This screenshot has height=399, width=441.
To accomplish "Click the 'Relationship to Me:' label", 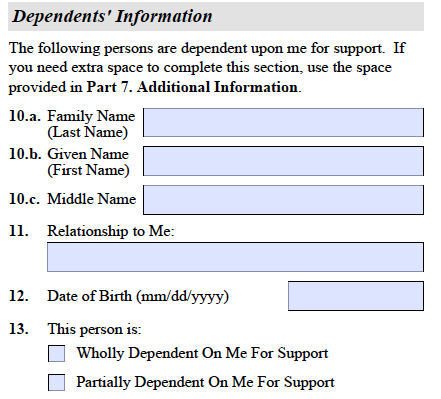I will (111, 231).
